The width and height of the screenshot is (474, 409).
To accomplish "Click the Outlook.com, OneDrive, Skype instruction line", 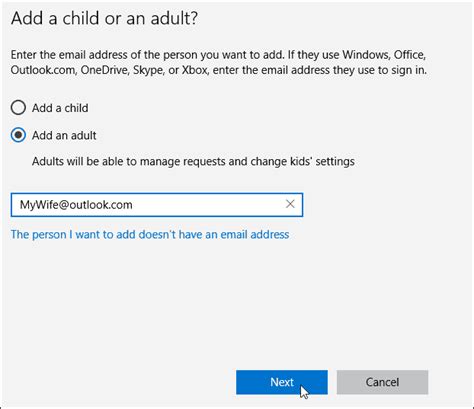I will click(219, 70).
